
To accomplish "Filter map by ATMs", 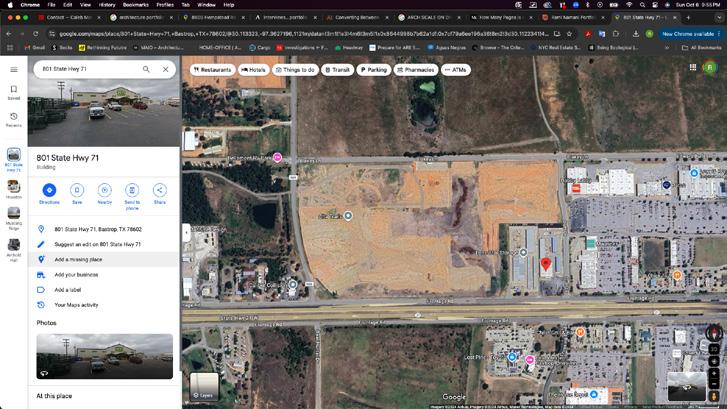I will 456,70.
